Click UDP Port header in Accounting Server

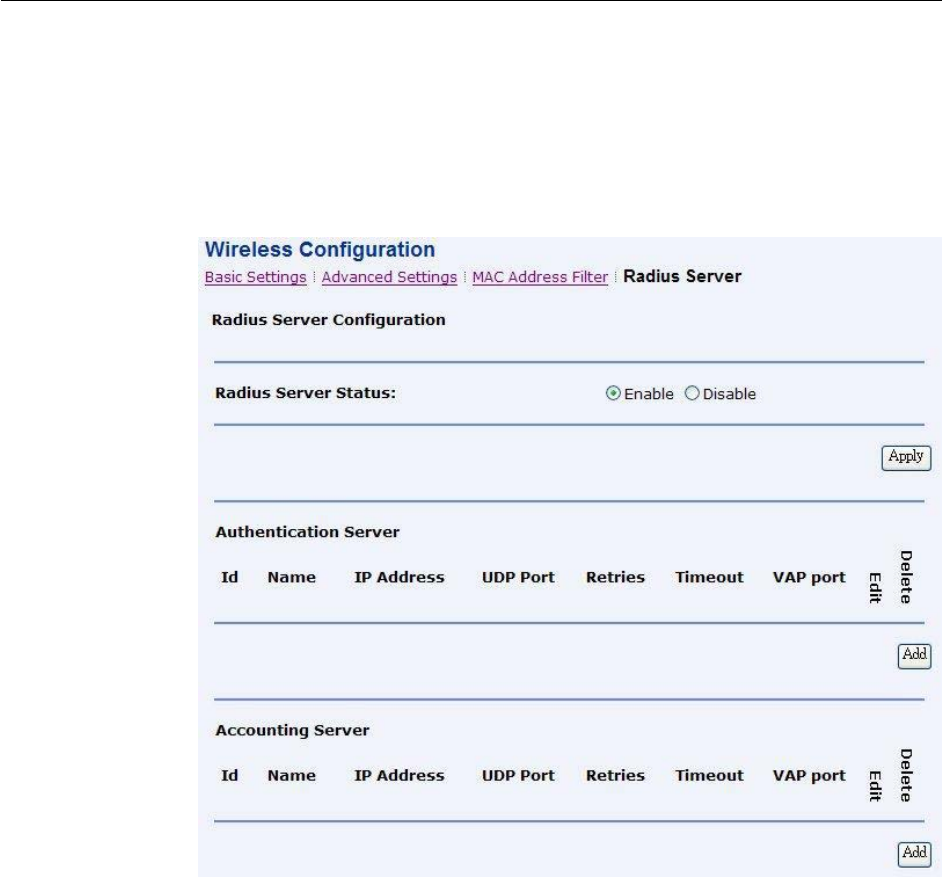point(518,775)
